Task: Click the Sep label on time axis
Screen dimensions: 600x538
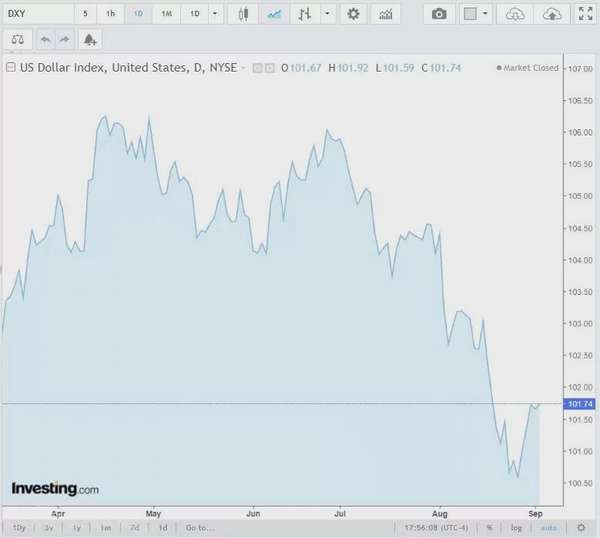Action: (x=535, y=514)
